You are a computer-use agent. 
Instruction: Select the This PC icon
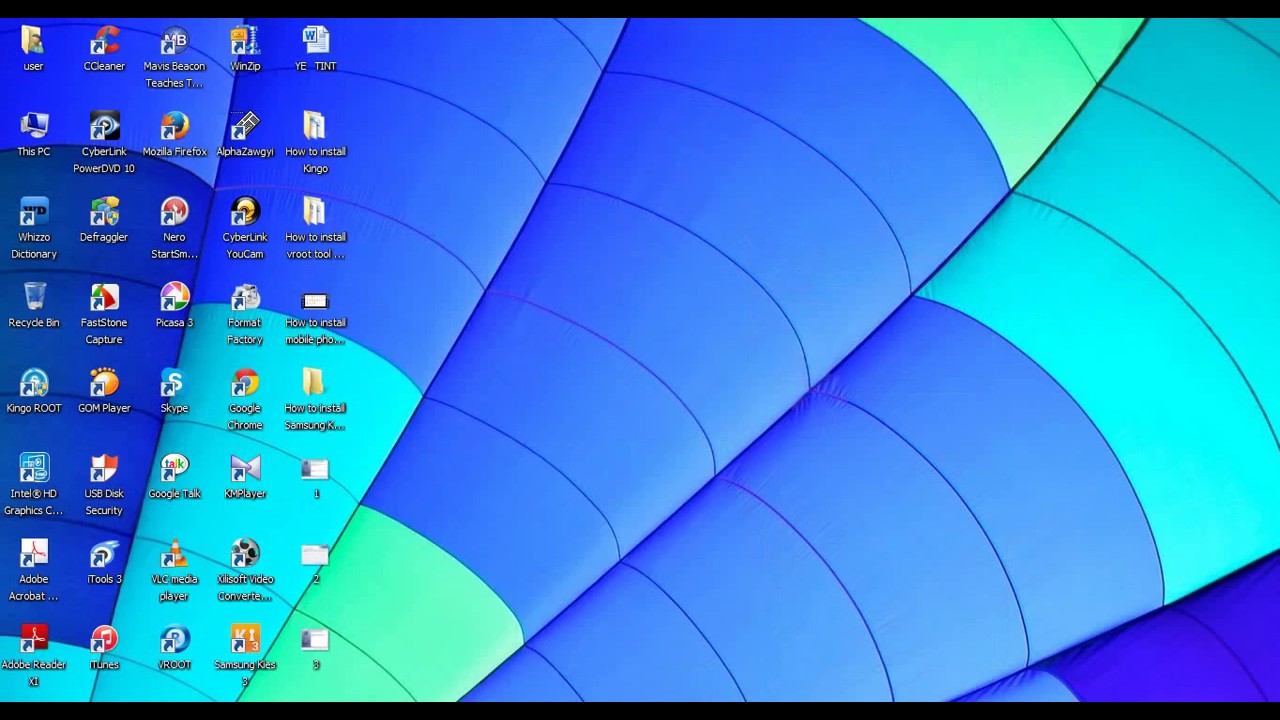pos(33,127)
